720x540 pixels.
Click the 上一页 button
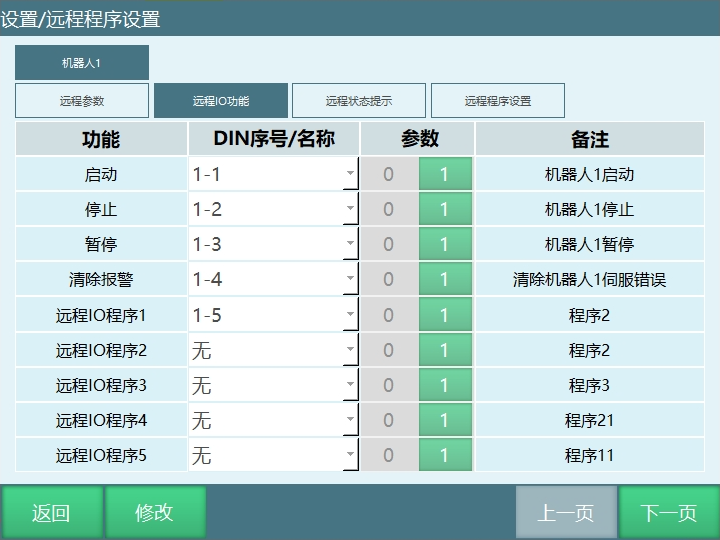pos(565,513)
